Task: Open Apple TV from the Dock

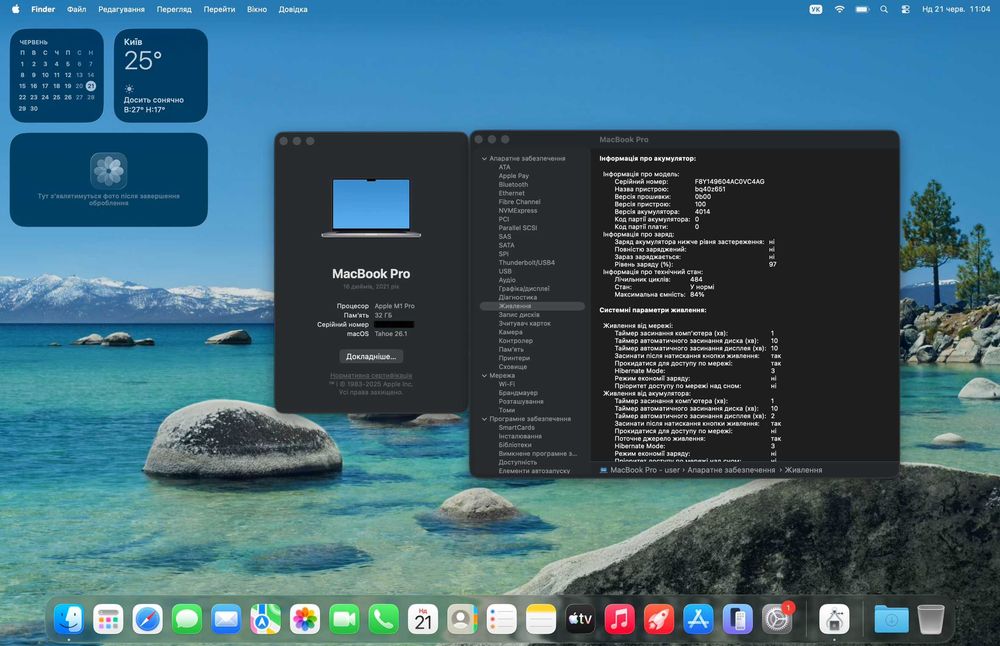Action: pos(580,619)
